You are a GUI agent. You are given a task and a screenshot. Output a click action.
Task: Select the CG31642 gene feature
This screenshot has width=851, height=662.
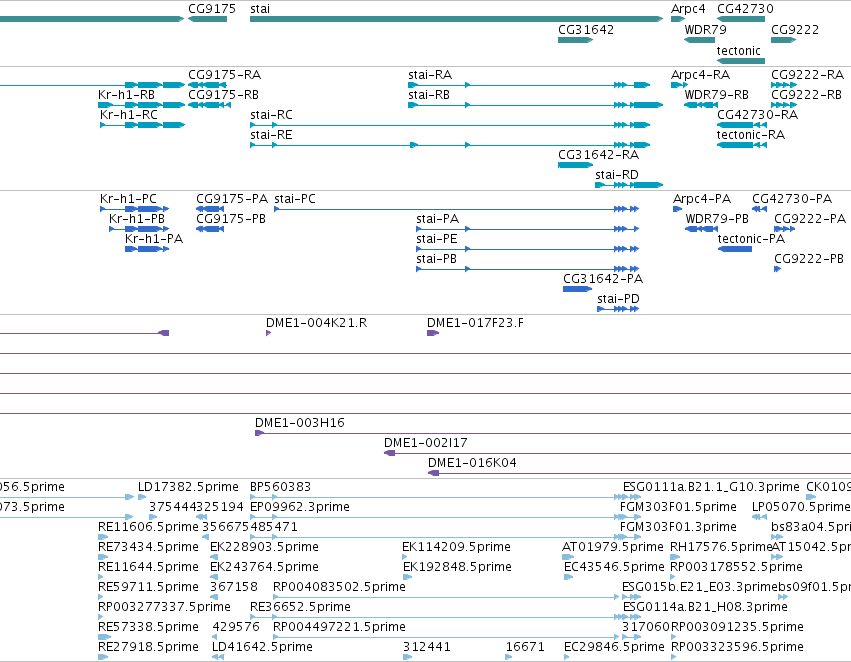575,40
